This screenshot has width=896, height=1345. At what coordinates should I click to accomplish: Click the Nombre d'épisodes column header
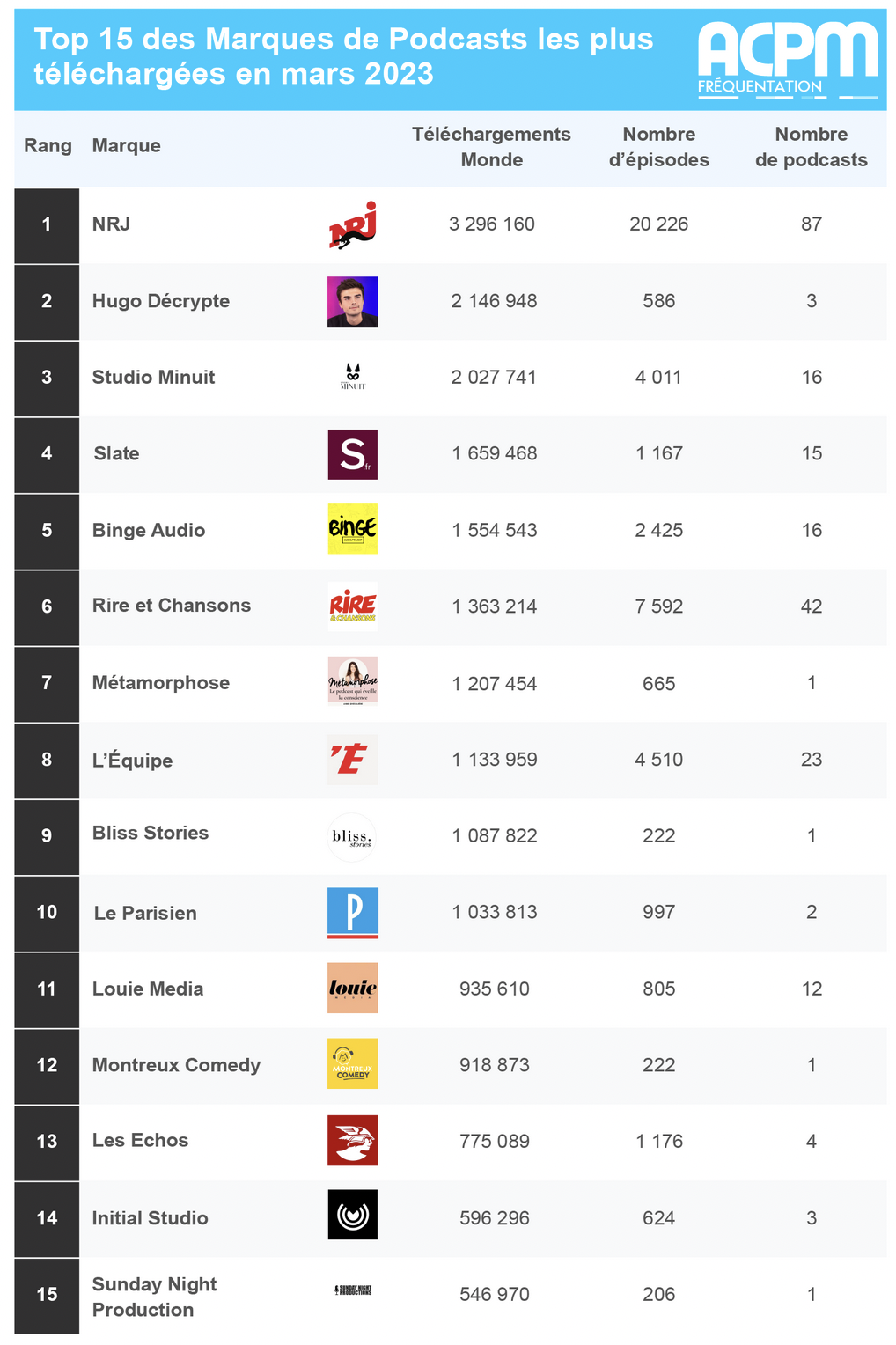pyautogui.click(x=658, y=147)
